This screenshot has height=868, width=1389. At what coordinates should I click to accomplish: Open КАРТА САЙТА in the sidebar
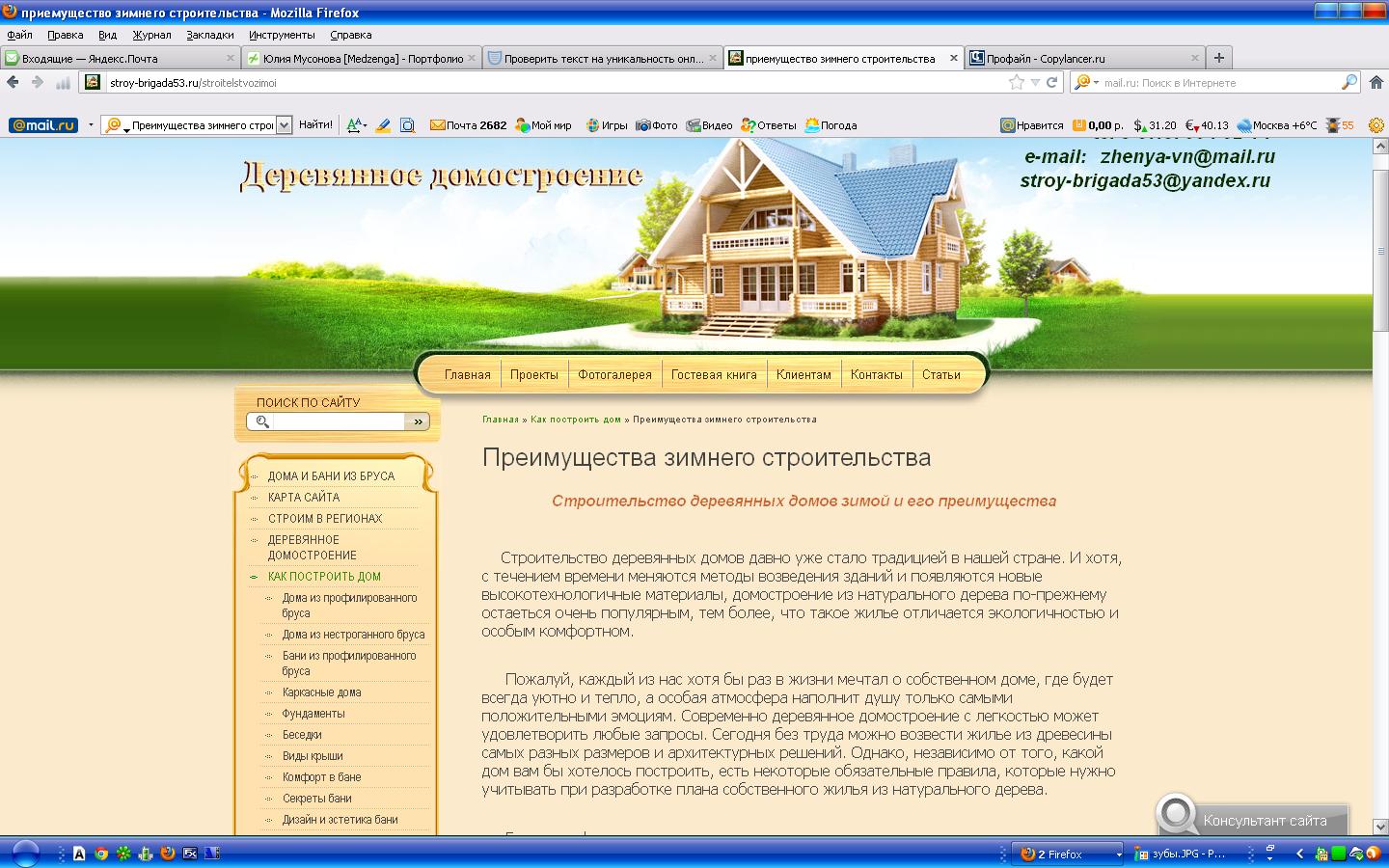point(304,498)
